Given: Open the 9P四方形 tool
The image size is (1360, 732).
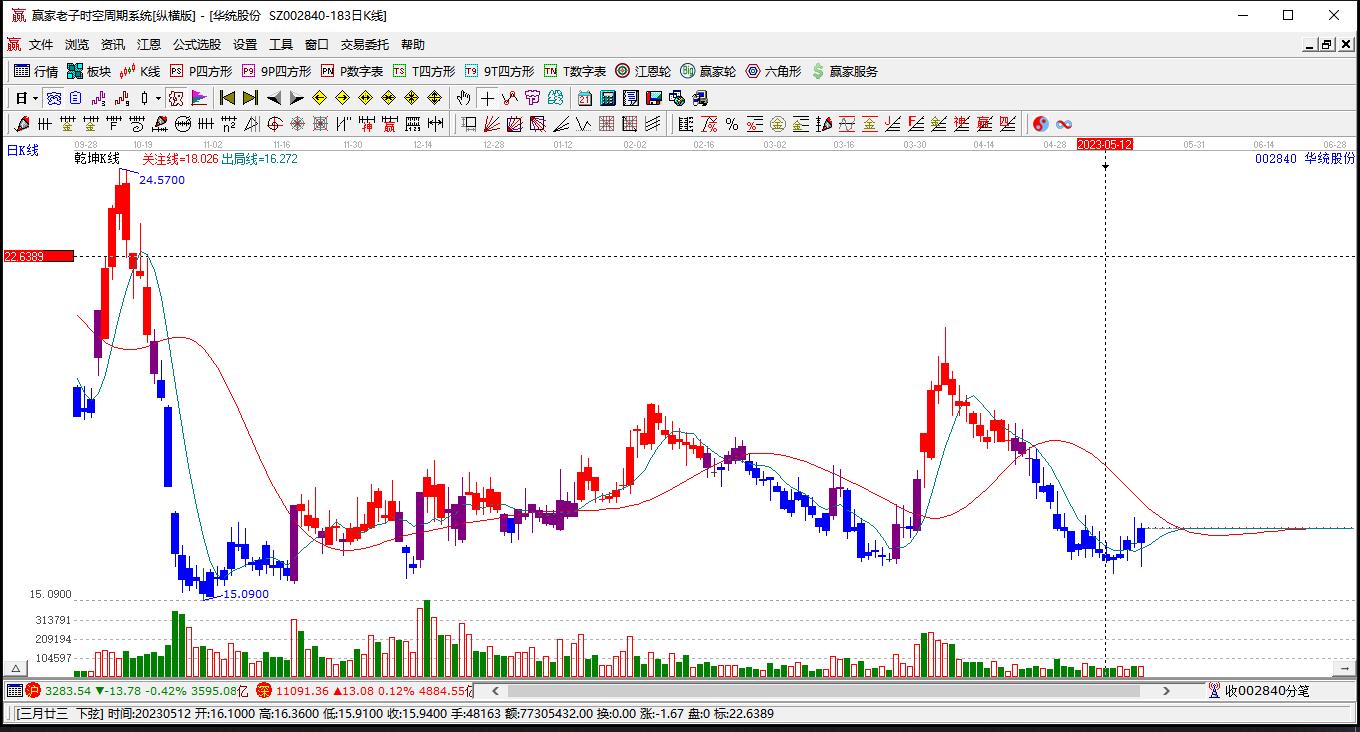Looking at the screenshot, I should (276, 71).
